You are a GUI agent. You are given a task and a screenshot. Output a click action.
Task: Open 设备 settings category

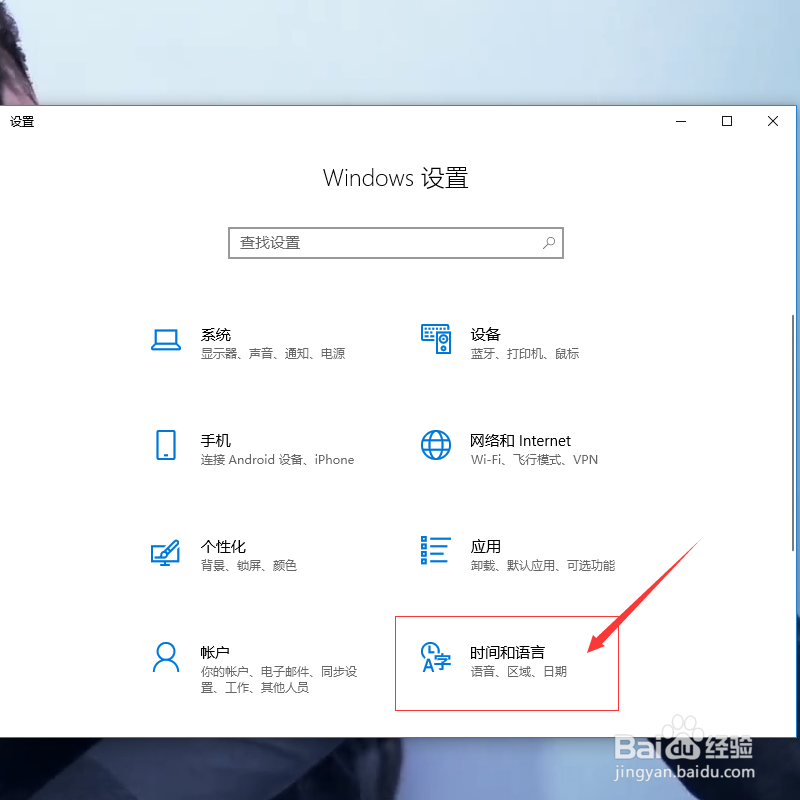pyautogui.click(x=486, y=334)
